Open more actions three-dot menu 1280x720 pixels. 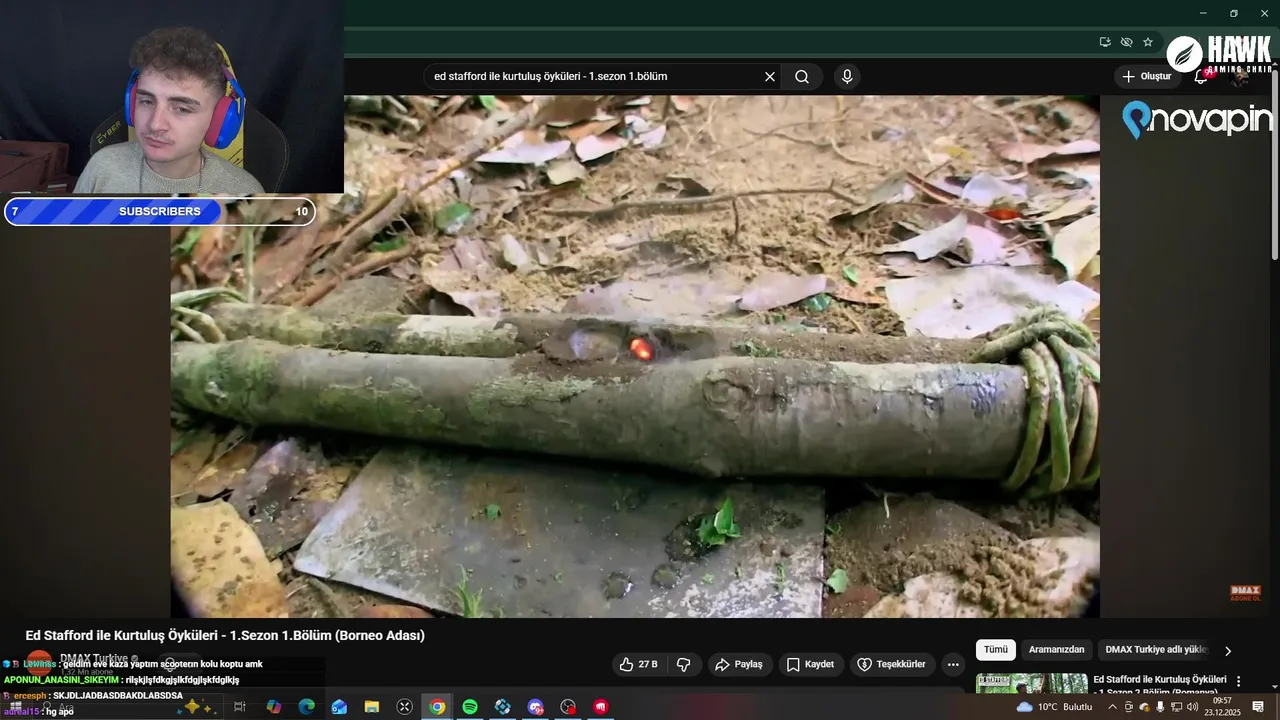tap(953, 664)
